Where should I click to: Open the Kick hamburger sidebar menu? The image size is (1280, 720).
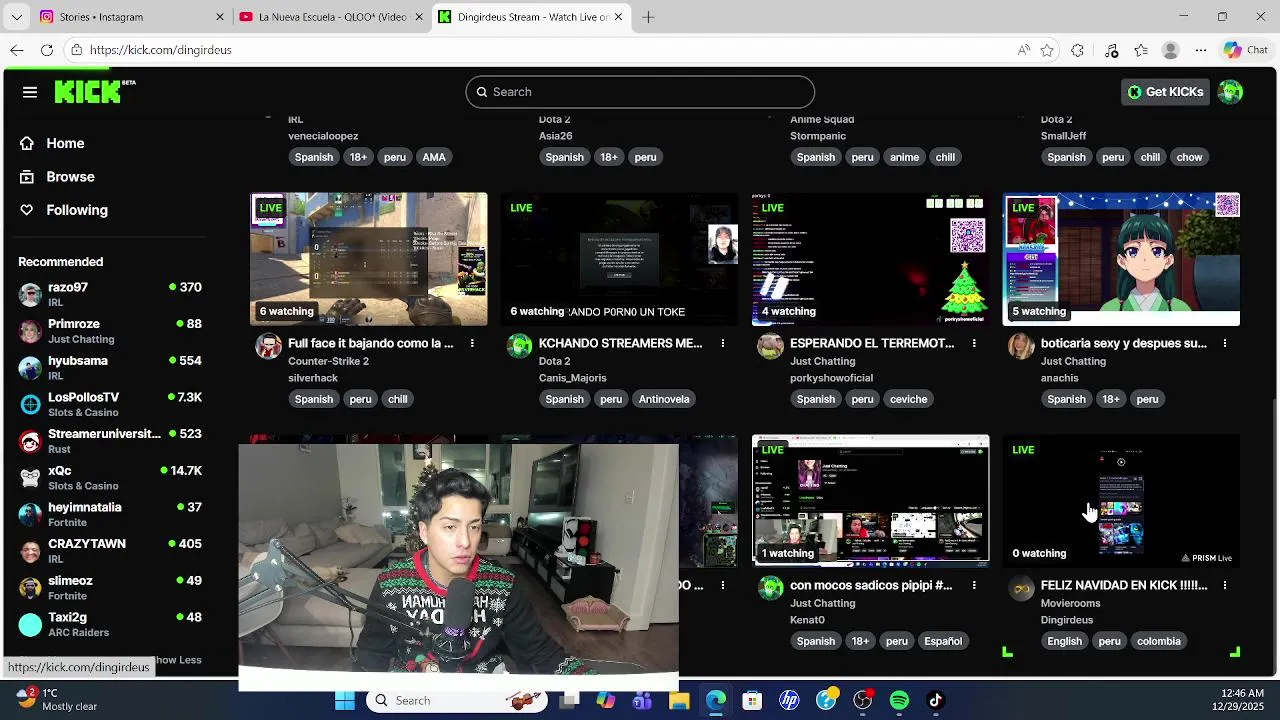point(30,92)
